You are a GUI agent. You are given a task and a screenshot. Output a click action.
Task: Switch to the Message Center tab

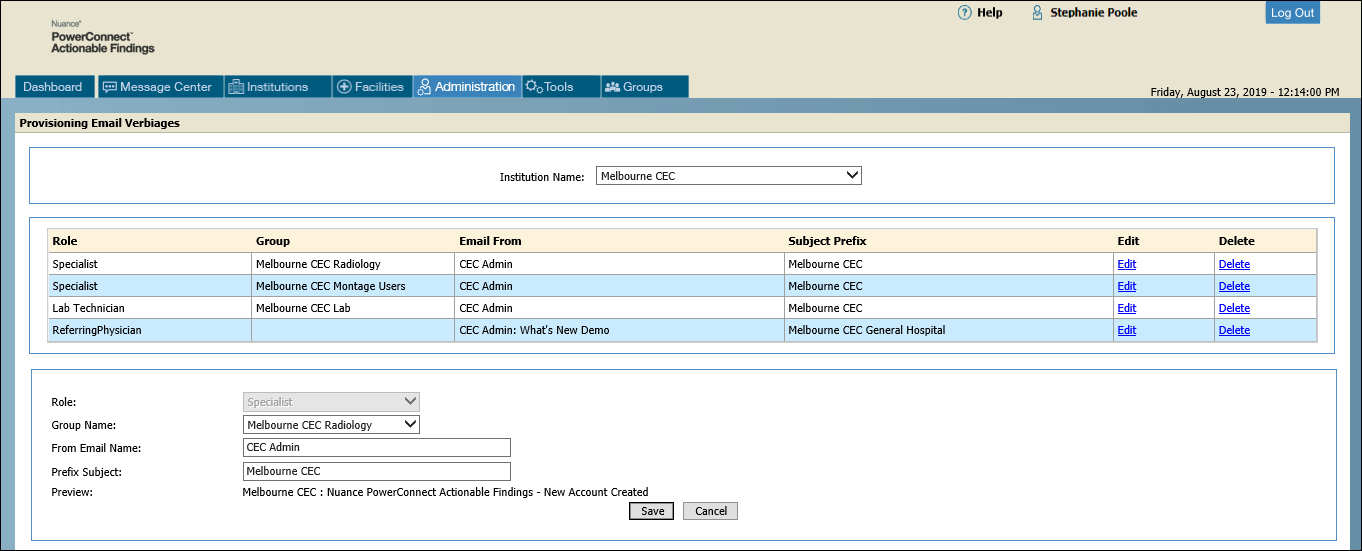point(160,87)
